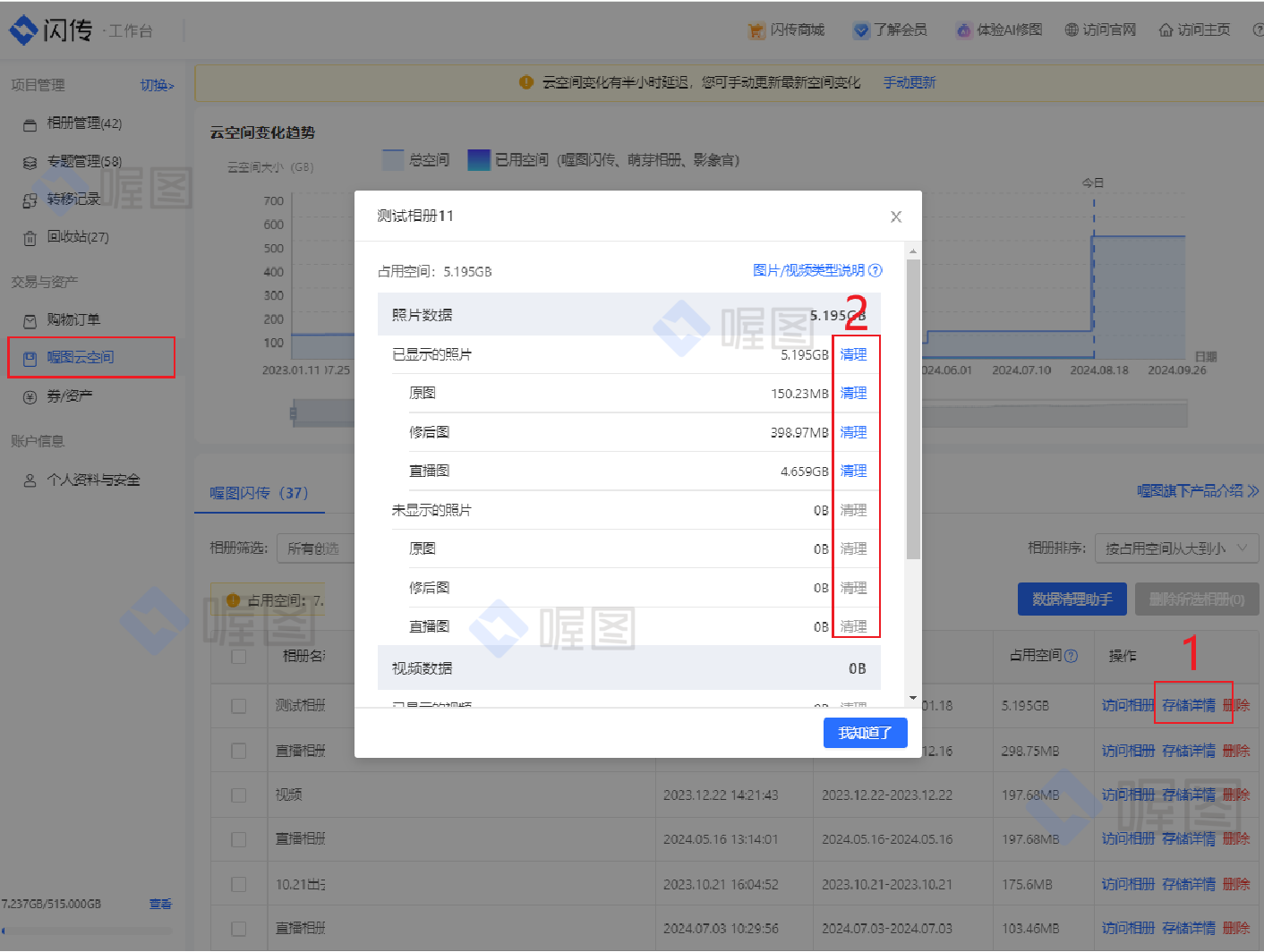1264x952 pixels.
Task: Click 券/资产 coin icon
Action: pos(30,396)
